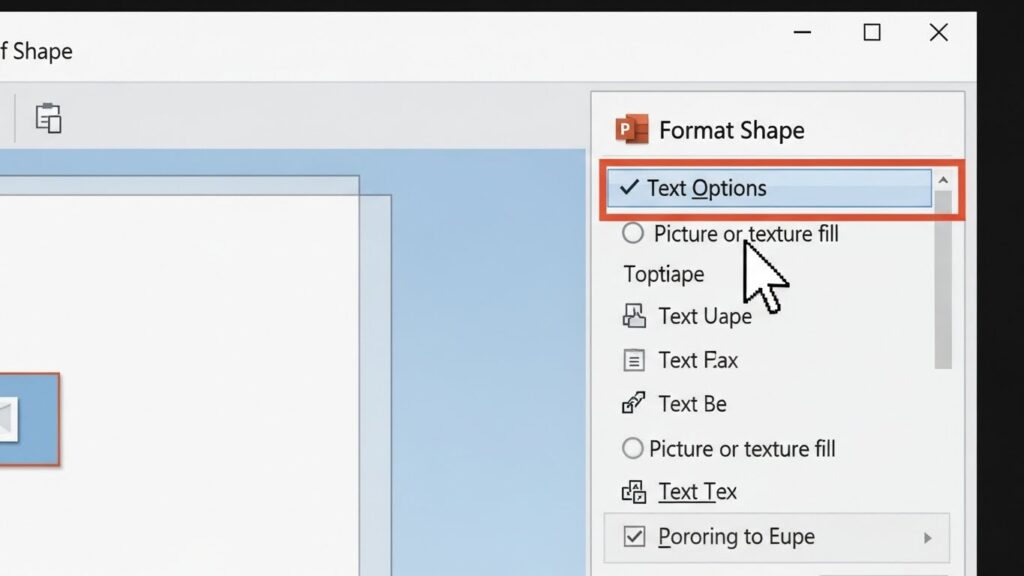
Task: Click the Text Uape label
Action: (704, 317)
